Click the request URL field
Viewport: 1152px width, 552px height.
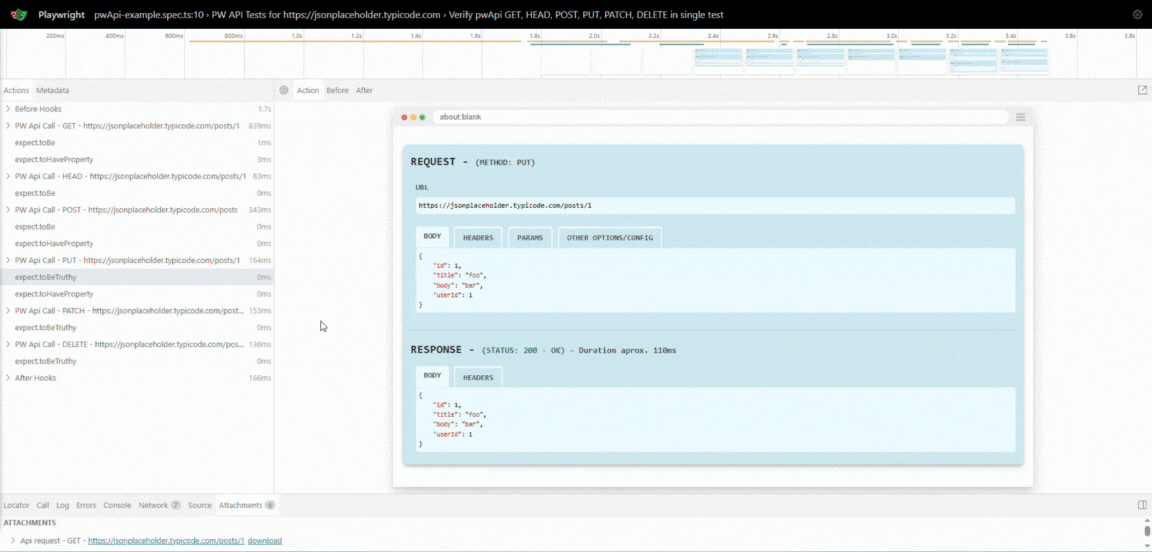tap(716, 206)
